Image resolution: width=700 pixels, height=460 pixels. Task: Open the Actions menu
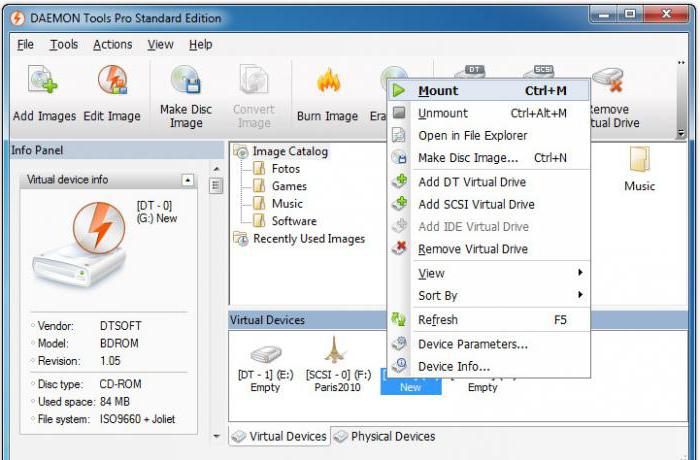coord(112,45)
